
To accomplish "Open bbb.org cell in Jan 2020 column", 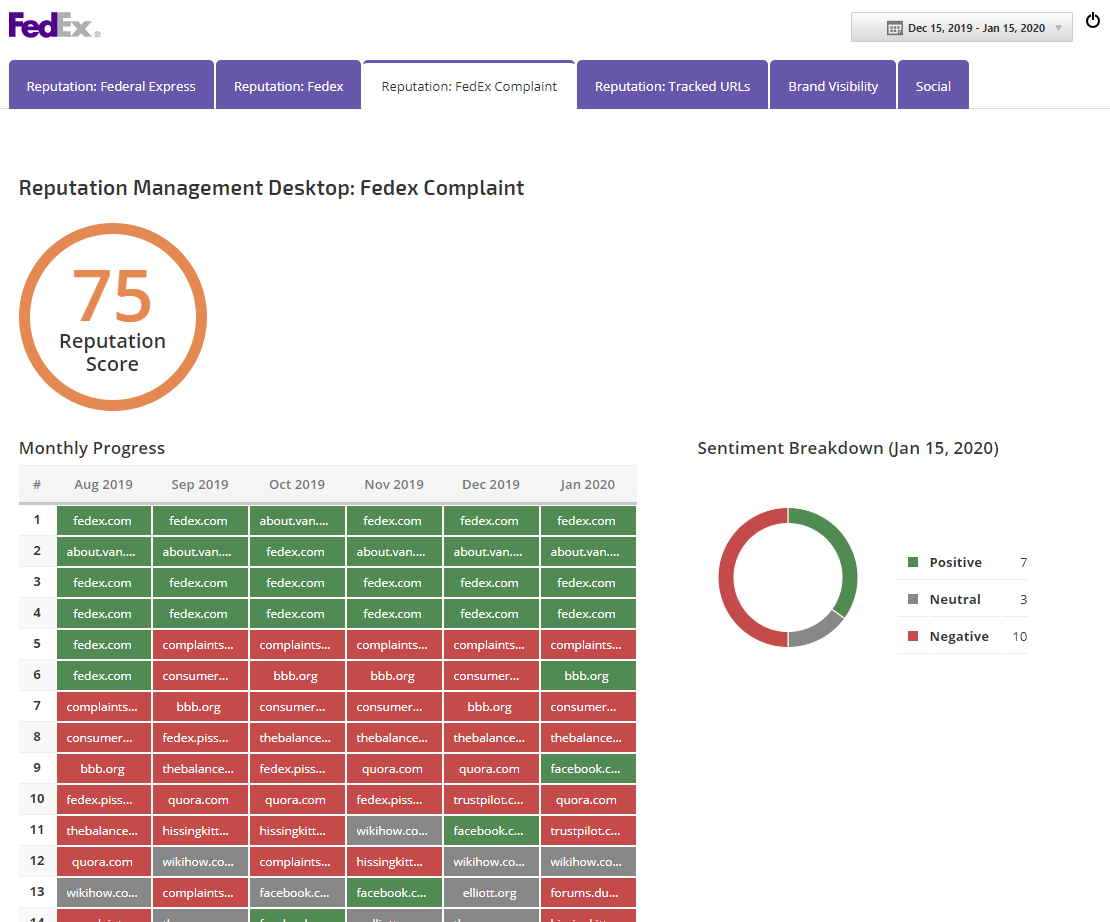I will (x=587, y=676).
